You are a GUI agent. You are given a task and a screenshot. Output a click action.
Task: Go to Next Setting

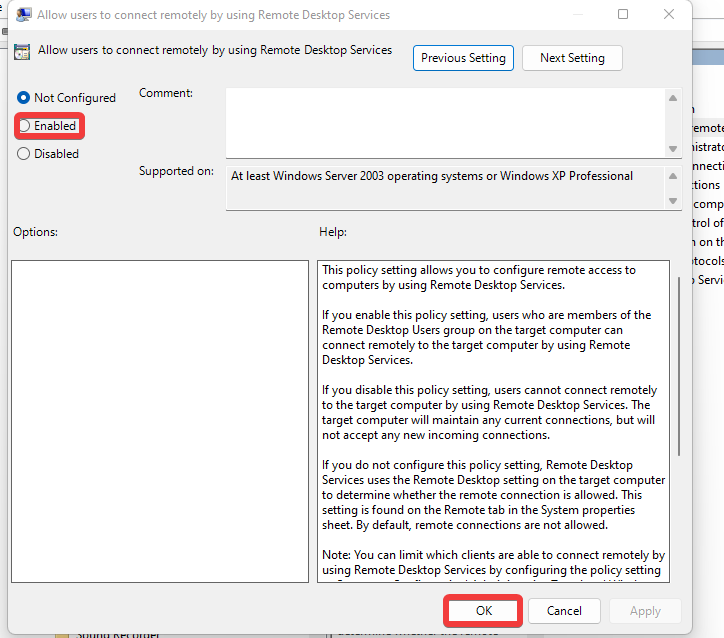(x=572, y=58)
